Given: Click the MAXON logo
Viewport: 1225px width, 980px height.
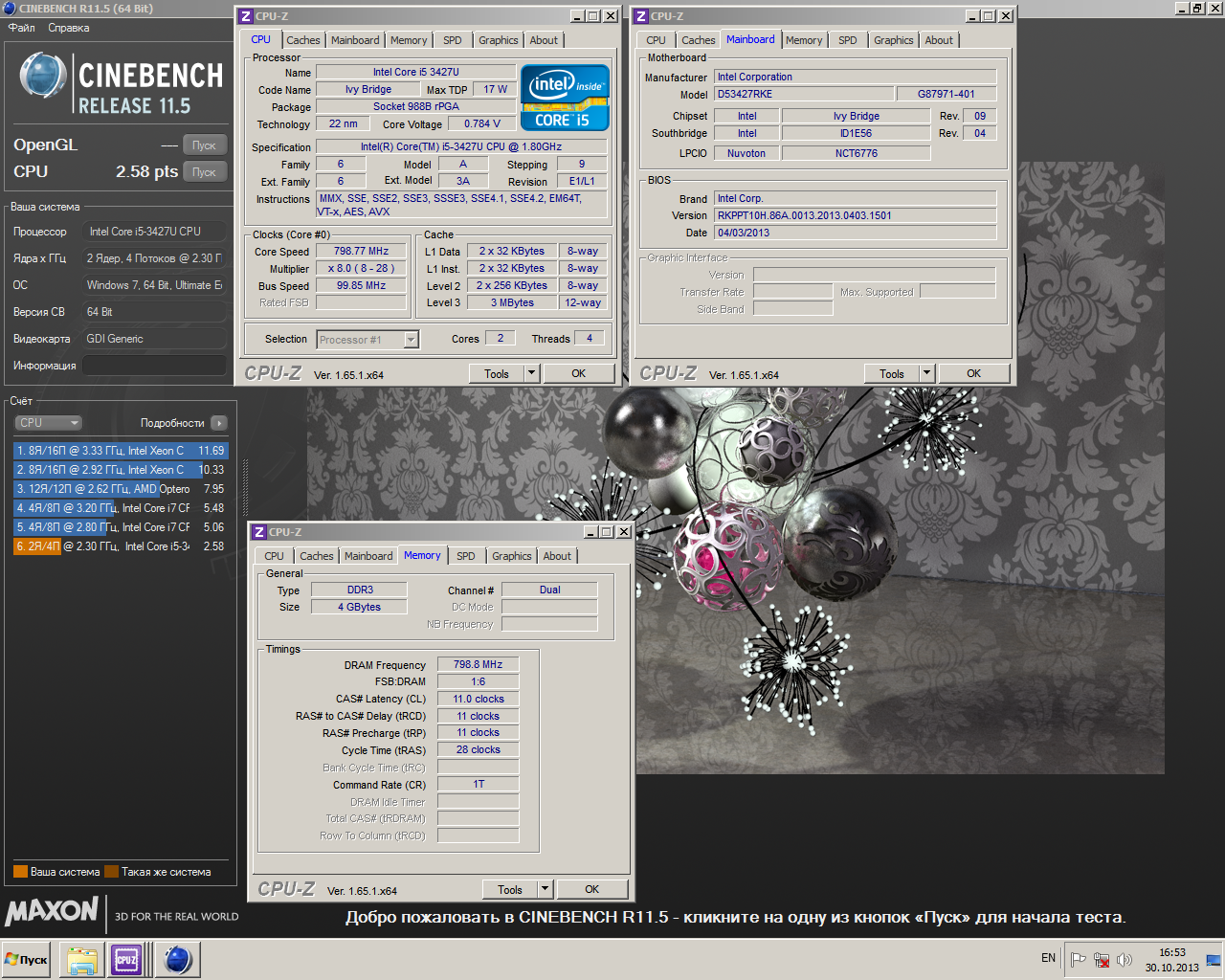Looking at the screenshot, I should (52, 910).
